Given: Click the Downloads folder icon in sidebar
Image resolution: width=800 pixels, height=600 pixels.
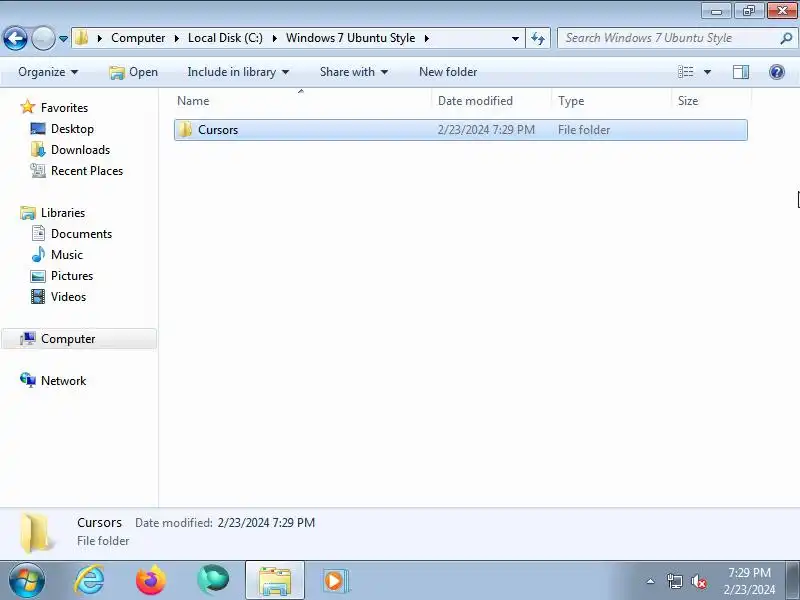Looking at the screenshot, I should coord(38,149).
